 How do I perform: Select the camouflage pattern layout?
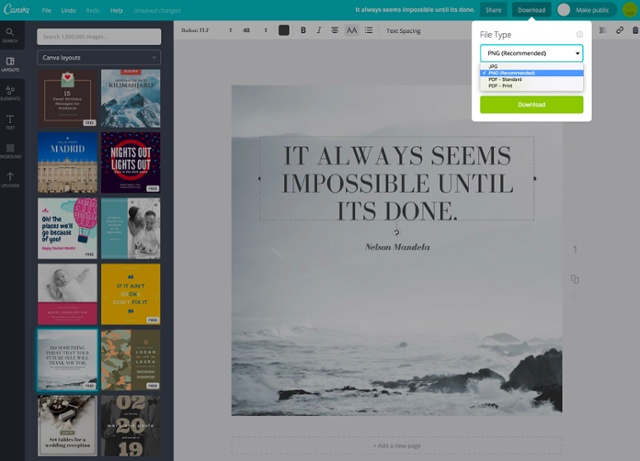pyautogui.click(x=131, y=360)
